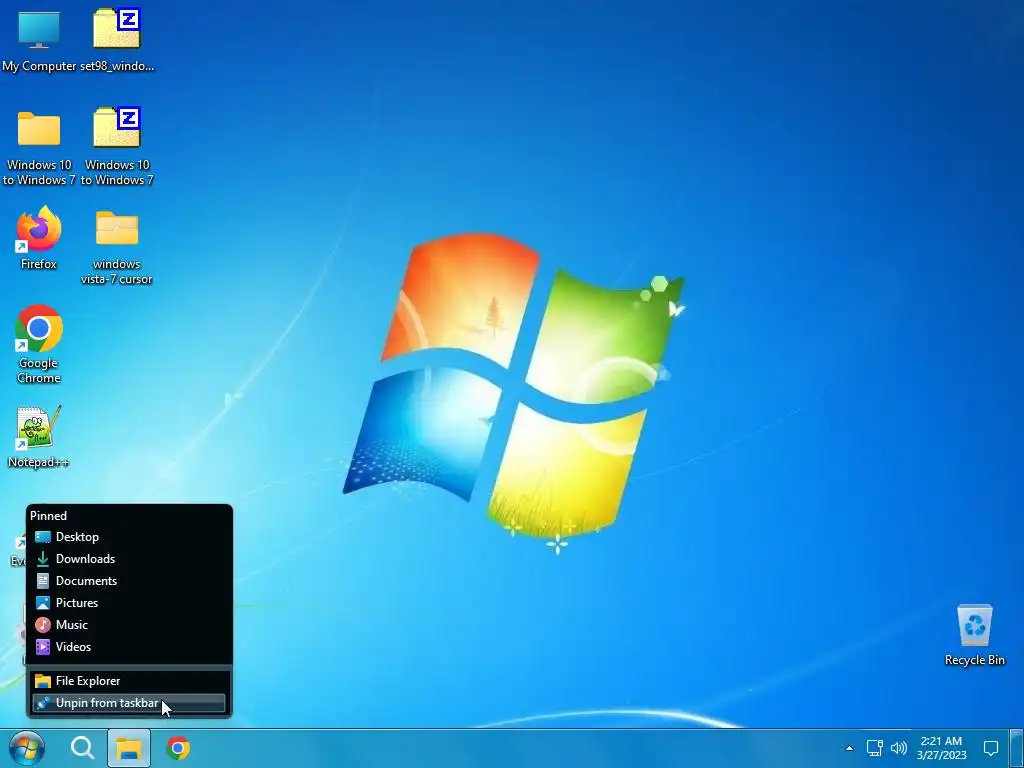The height and width of the screenshot is (768, 1024).
Task: Open the Recycle Bin
Action: (974, 635)
